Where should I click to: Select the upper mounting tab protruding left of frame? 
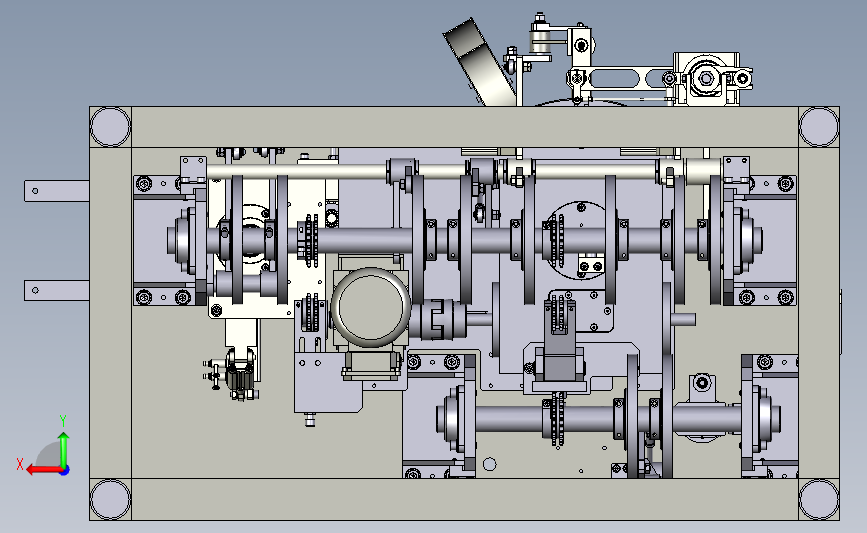point(56,191)
